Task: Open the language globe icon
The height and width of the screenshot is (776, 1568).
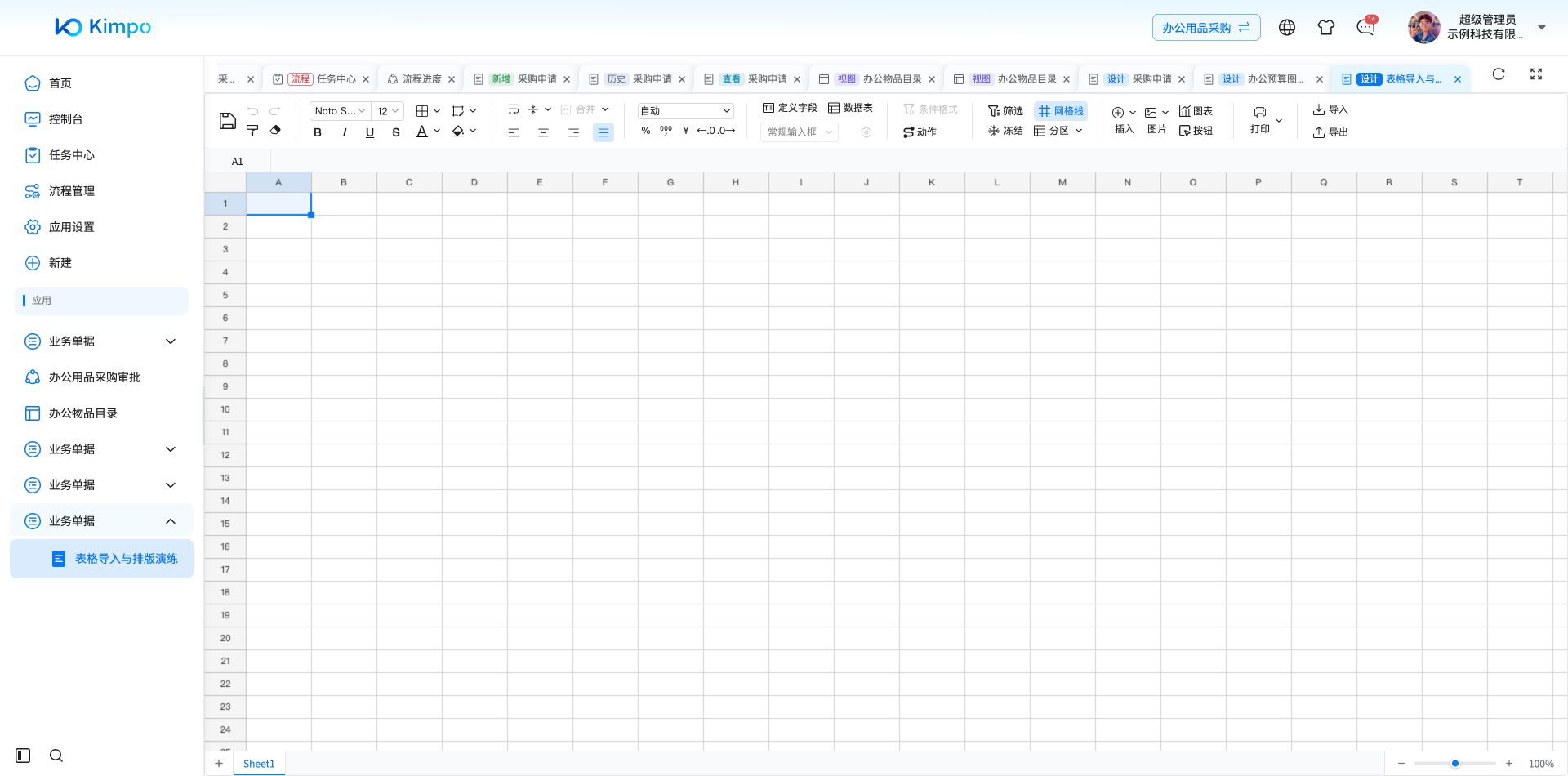Action: click(1287, 27)
